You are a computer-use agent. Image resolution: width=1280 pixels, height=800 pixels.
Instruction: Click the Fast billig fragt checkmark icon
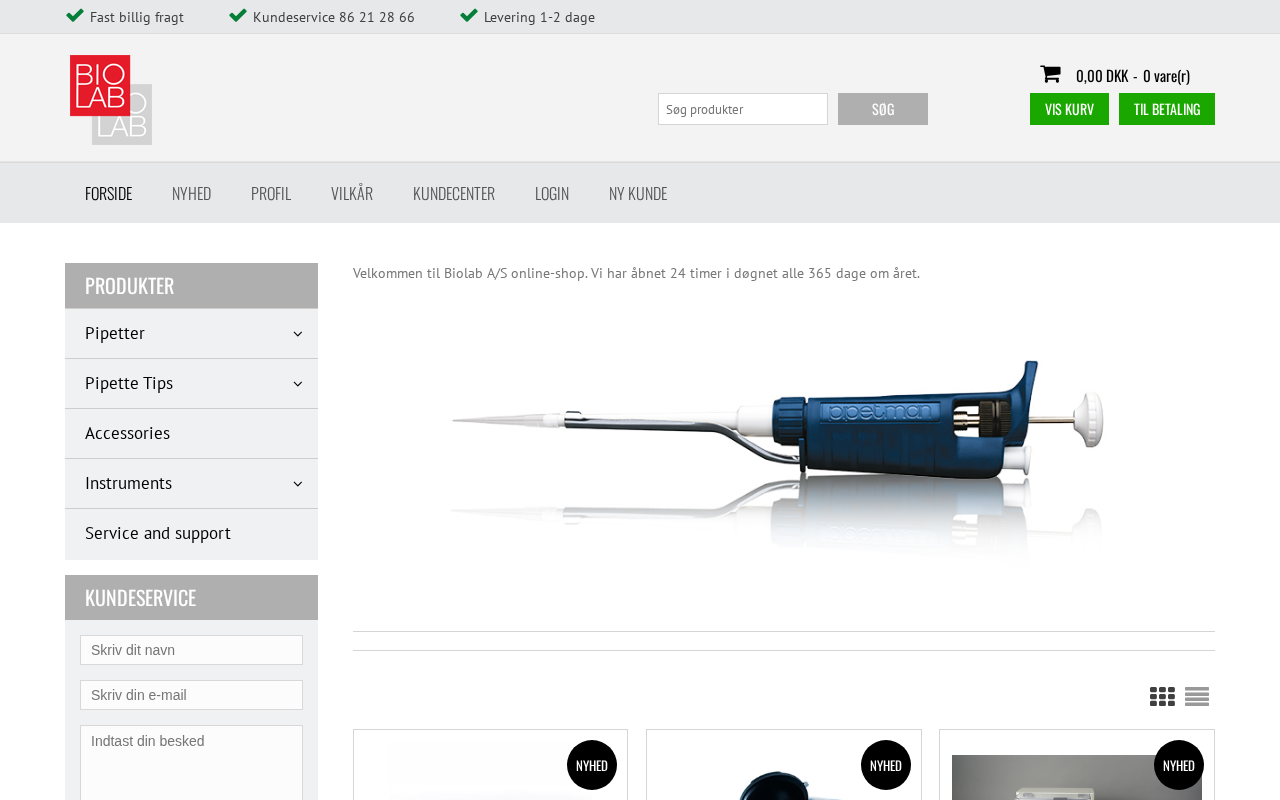[75, 15]
